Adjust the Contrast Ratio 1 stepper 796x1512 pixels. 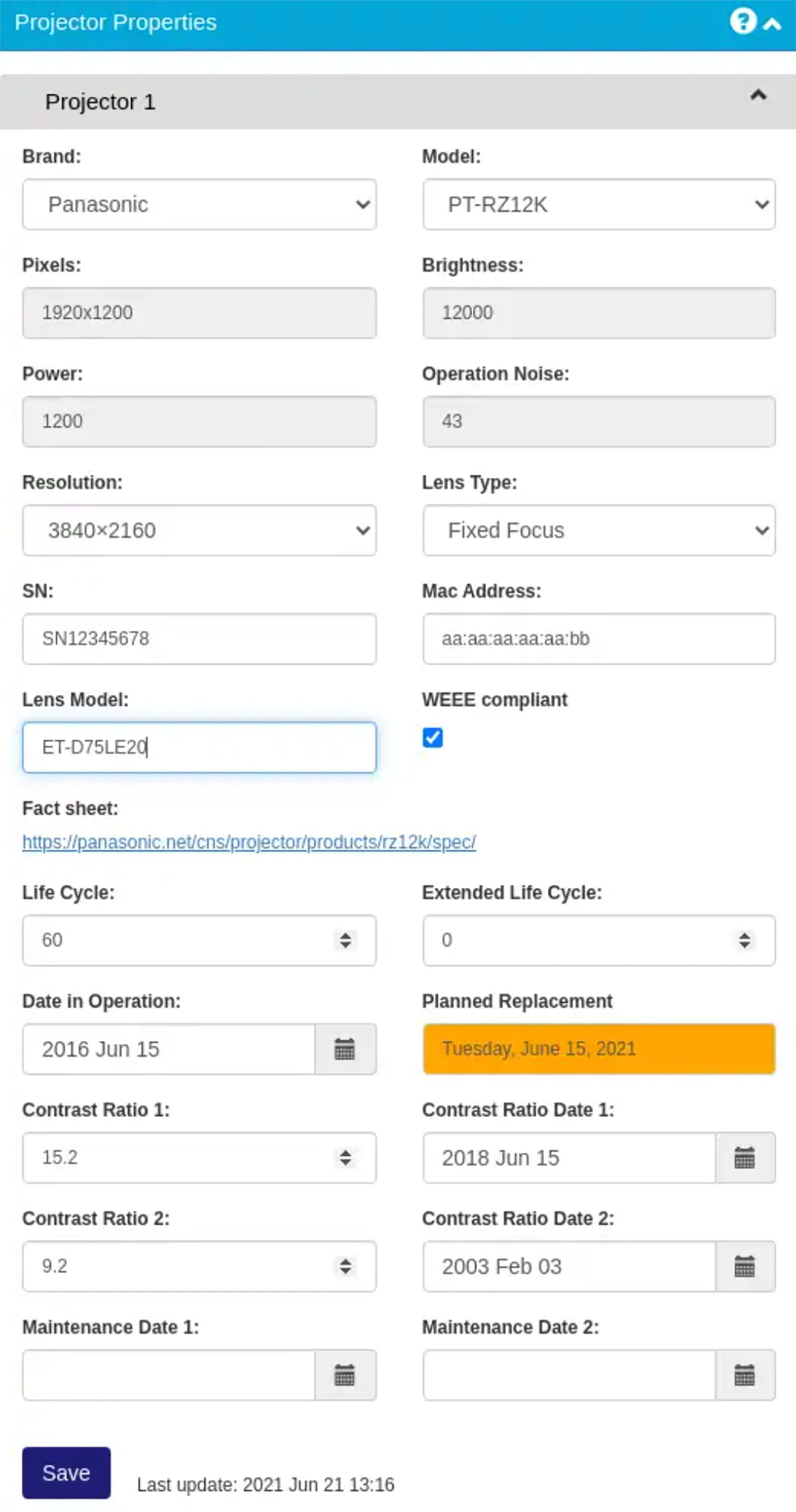346,1158
